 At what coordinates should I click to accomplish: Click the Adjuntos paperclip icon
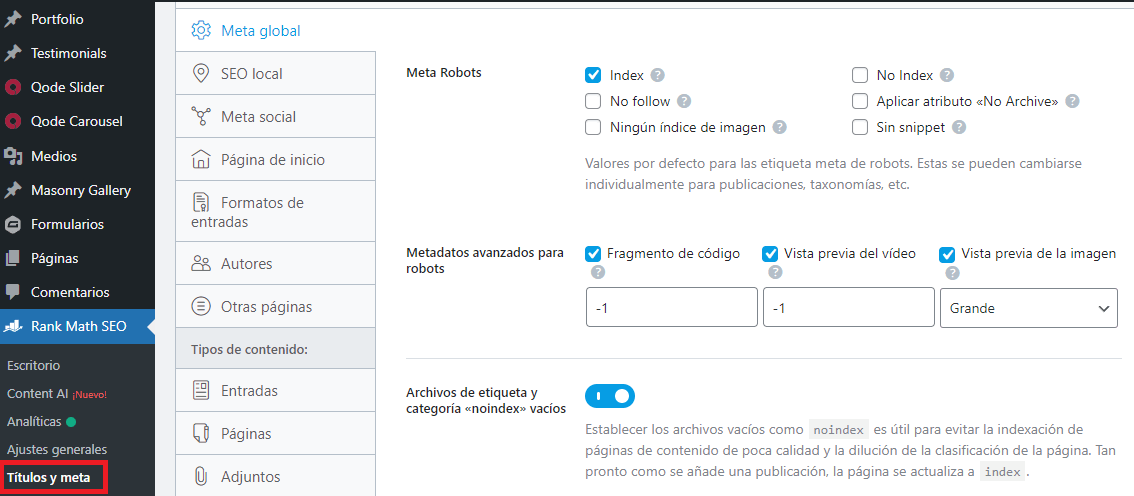click(x=201, y=477)
